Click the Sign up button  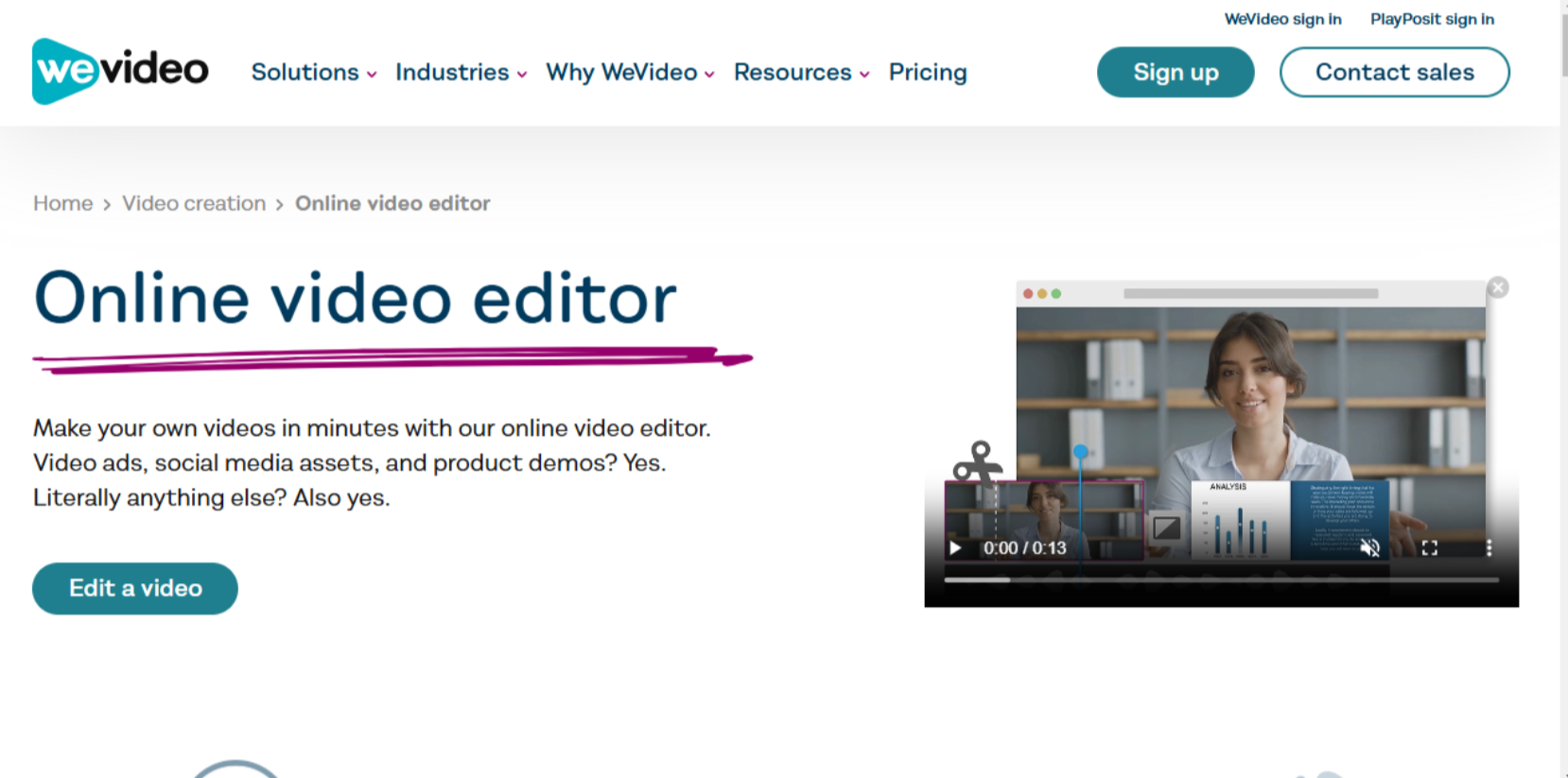click(1176, 72)
